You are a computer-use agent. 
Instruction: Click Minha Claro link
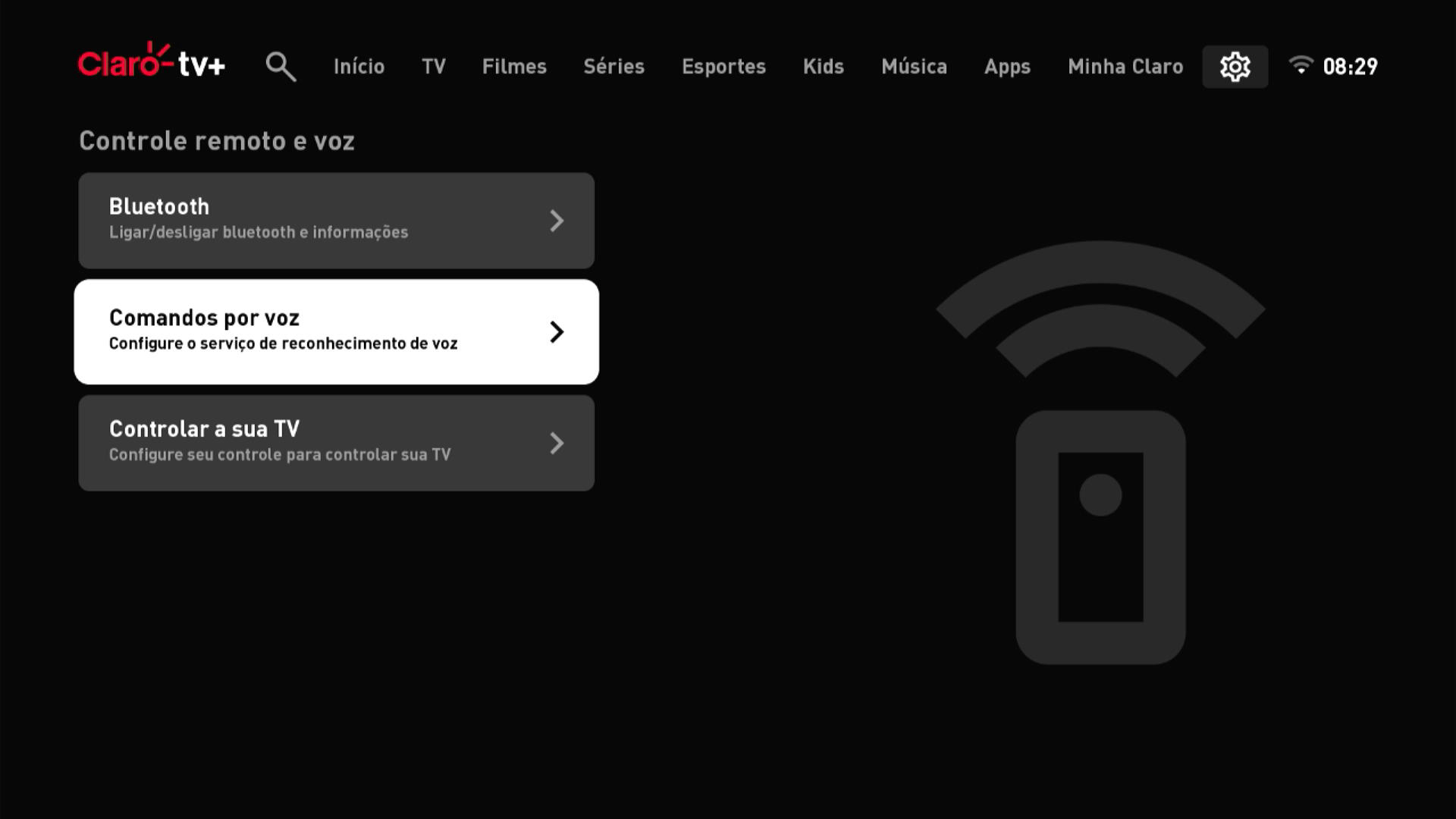(1125, 67)
